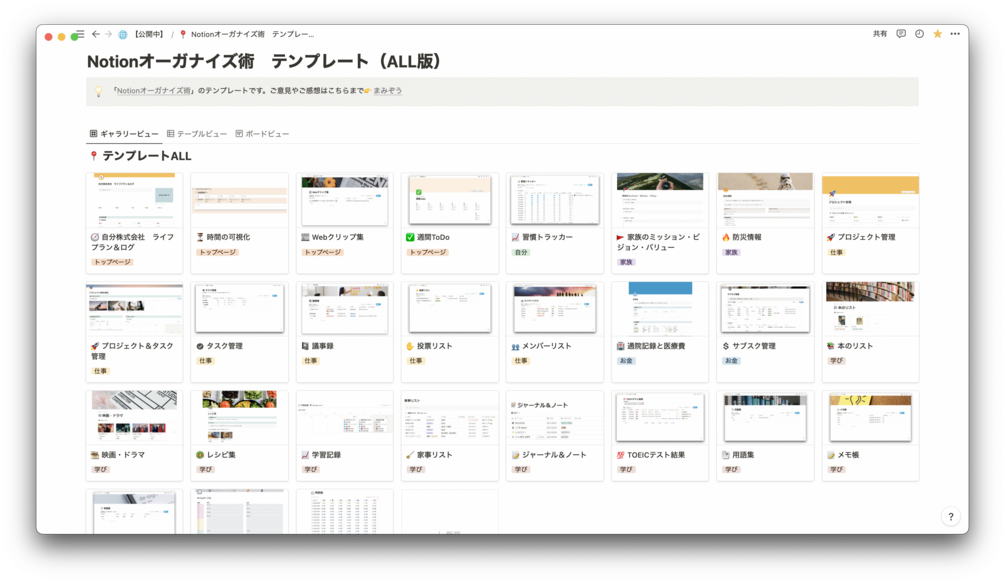The width and height of the screenshot is (1005, 582).
Task: Click flag icon of 家族のミッション card
Action: (620, 237)
